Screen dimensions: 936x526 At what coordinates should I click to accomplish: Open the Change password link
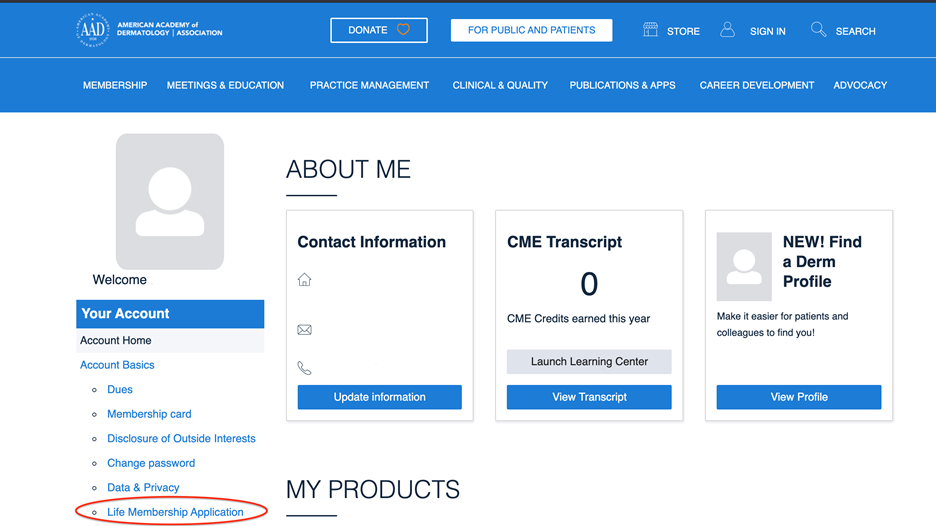pos(151,463)
